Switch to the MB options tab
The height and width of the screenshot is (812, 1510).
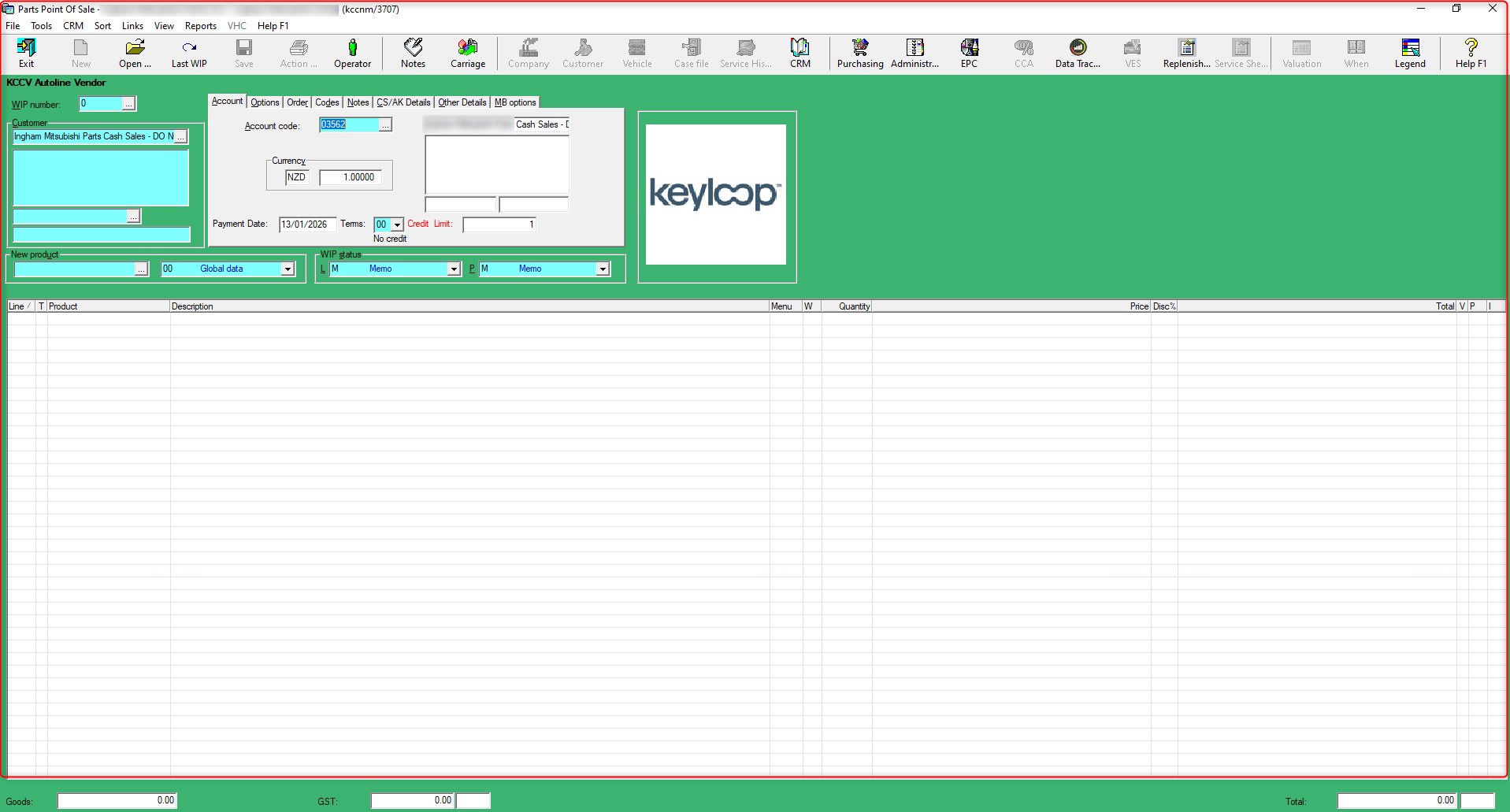point(515,102)
